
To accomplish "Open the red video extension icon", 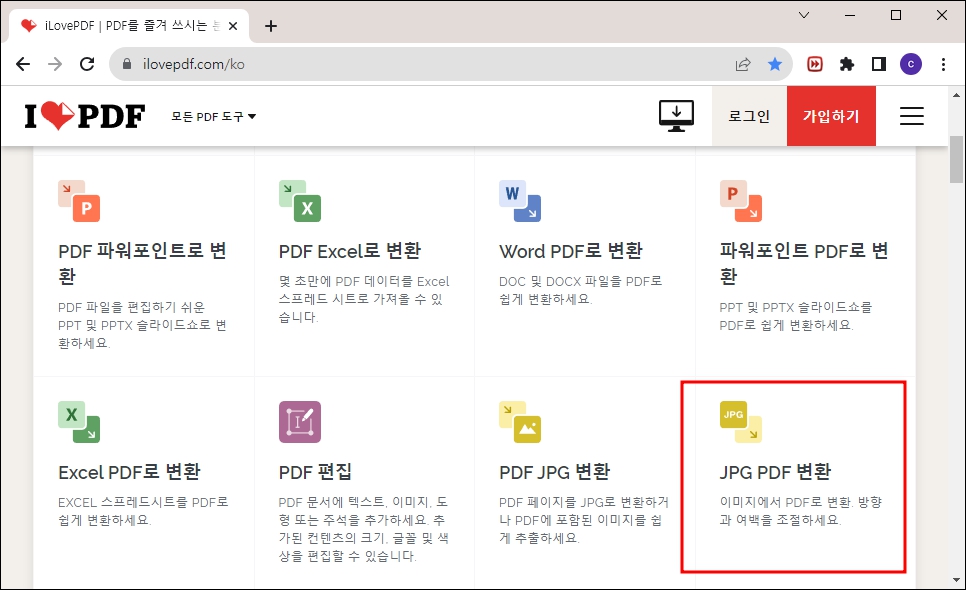I will coord(814,64).
